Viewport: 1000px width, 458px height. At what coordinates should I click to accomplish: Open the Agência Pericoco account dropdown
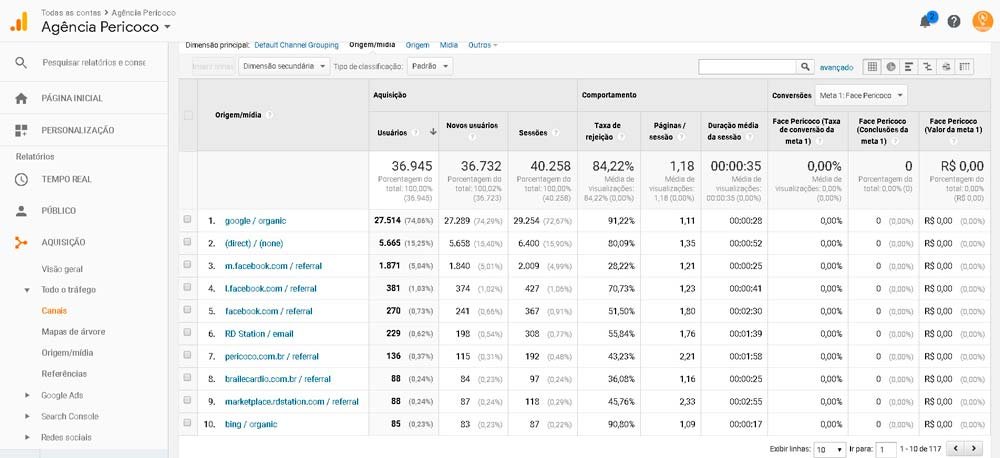106,27
